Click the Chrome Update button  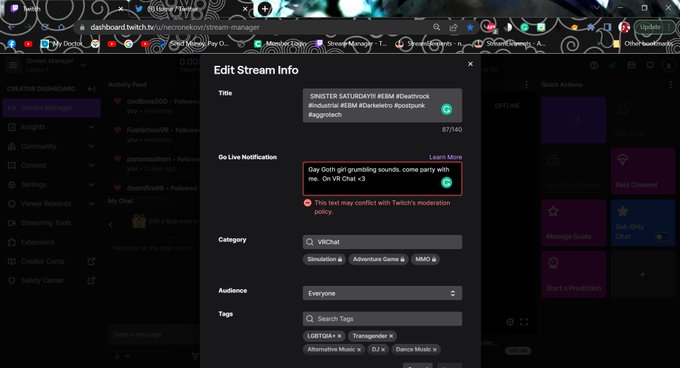pos(654,27)
